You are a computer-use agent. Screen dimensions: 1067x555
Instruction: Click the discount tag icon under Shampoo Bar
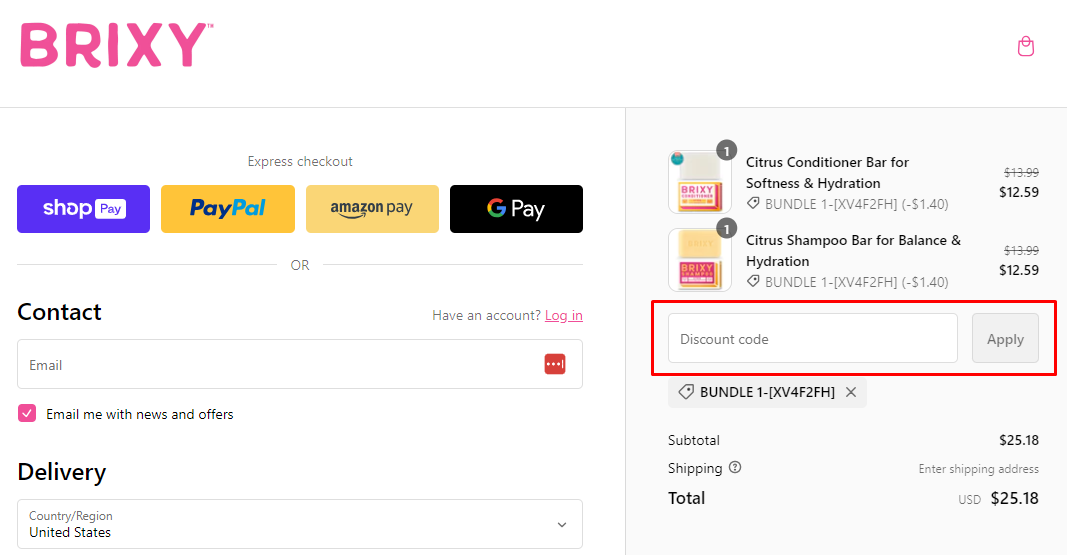pos(753,281)
